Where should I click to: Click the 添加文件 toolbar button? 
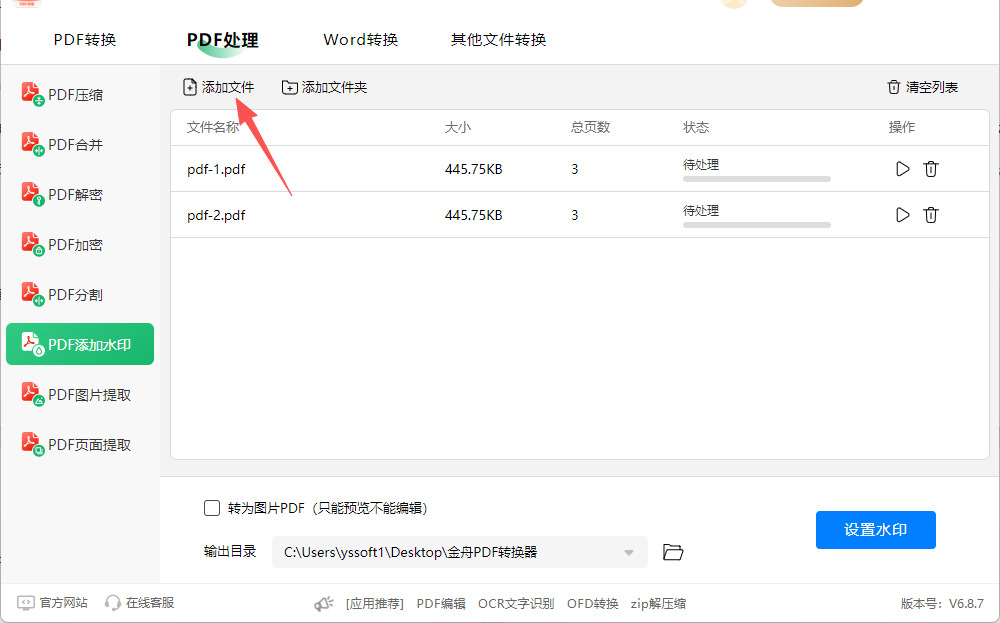(x=218, y=87)
